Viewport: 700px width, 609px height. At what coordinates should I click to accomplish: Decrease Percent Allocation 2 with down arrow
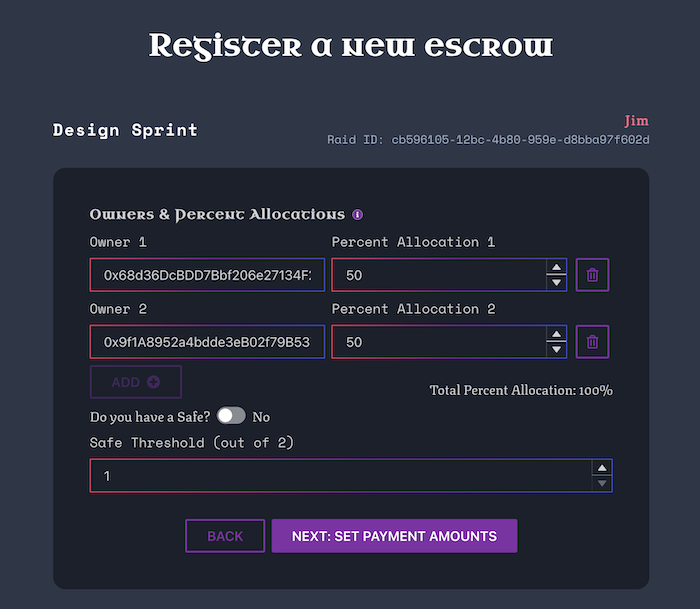[556, 350]
